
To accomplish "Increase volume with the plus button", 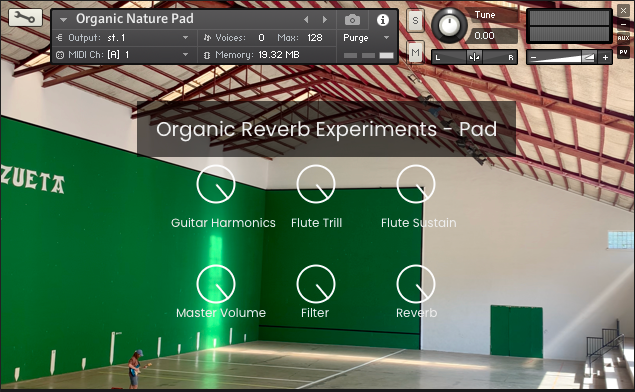I will pyautogui.click(x=605, y=58).
